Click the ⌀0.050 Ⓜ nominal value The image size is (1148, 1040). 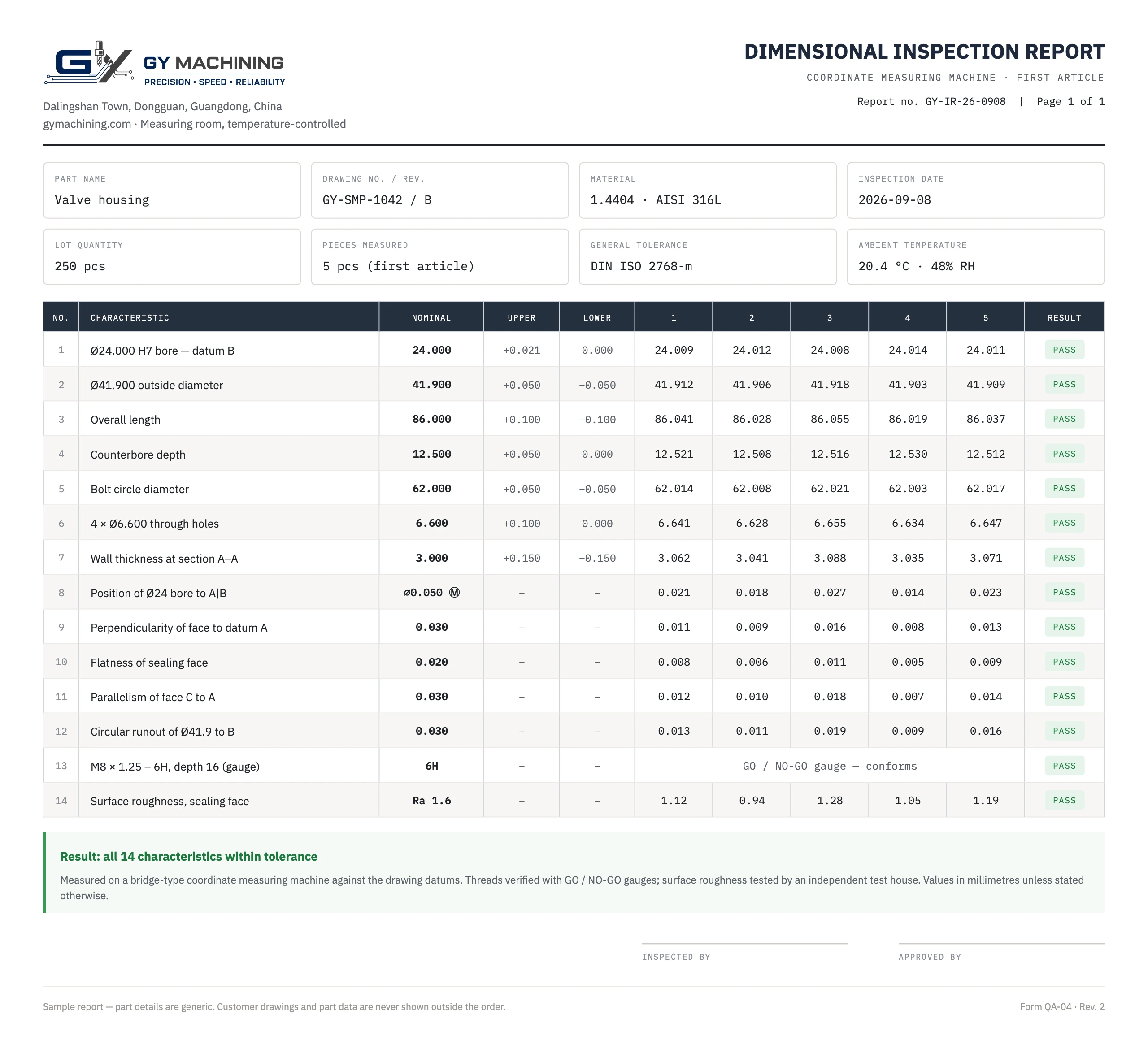(x=431, y=593)
